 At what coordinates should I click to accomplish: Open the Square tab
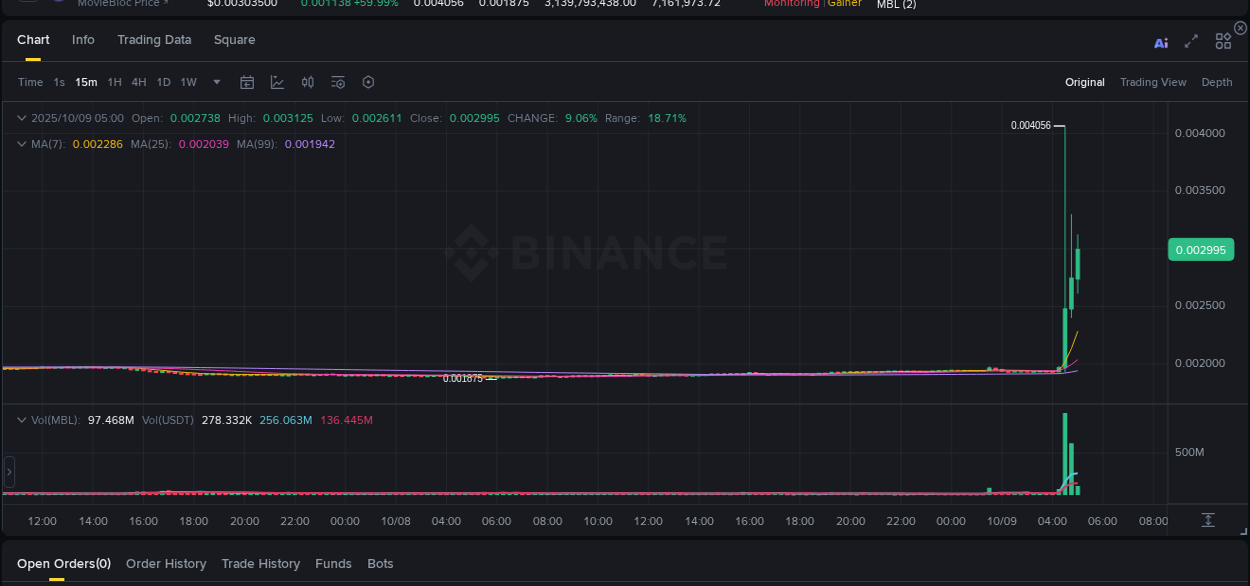(x=234, y=40)
